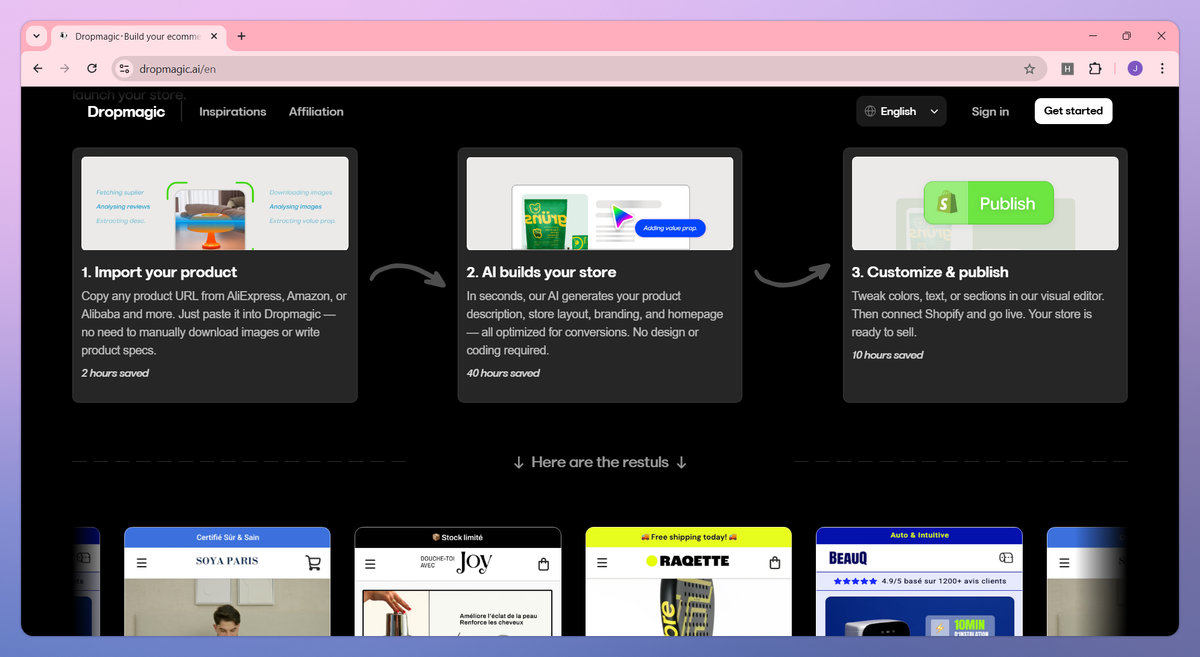This screenshot has width=1200, height=657.
Task: Open the BeauQ store cart icon
Action: 1006,557
